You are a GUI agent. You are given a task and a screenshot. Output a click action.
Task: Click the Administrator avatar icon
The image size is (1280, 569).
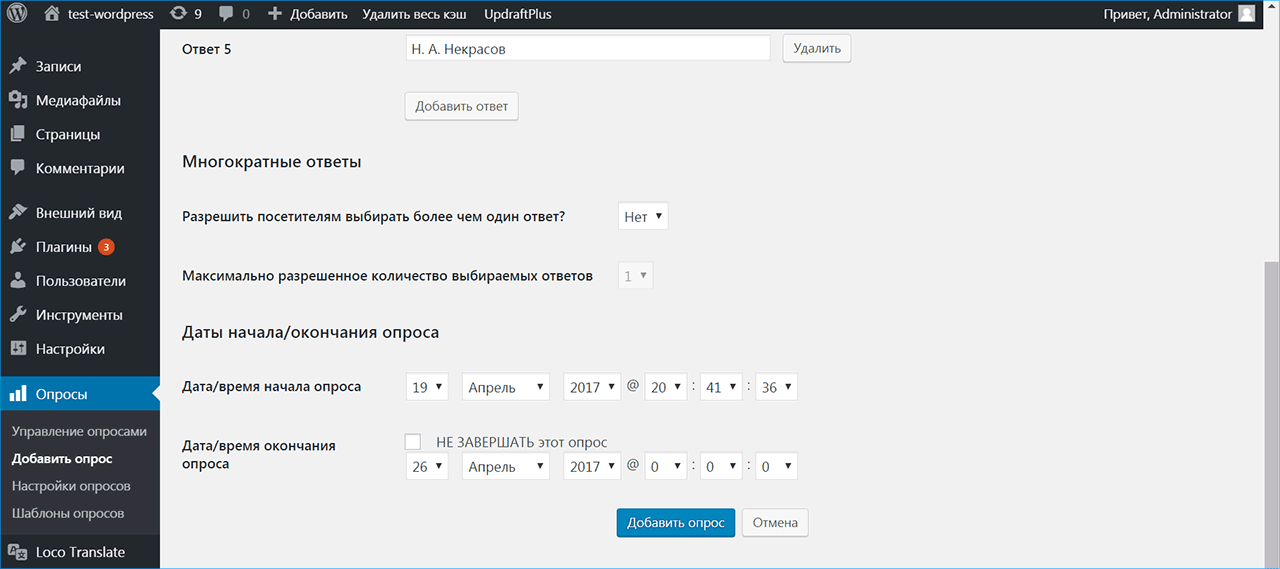[1246, 14]
